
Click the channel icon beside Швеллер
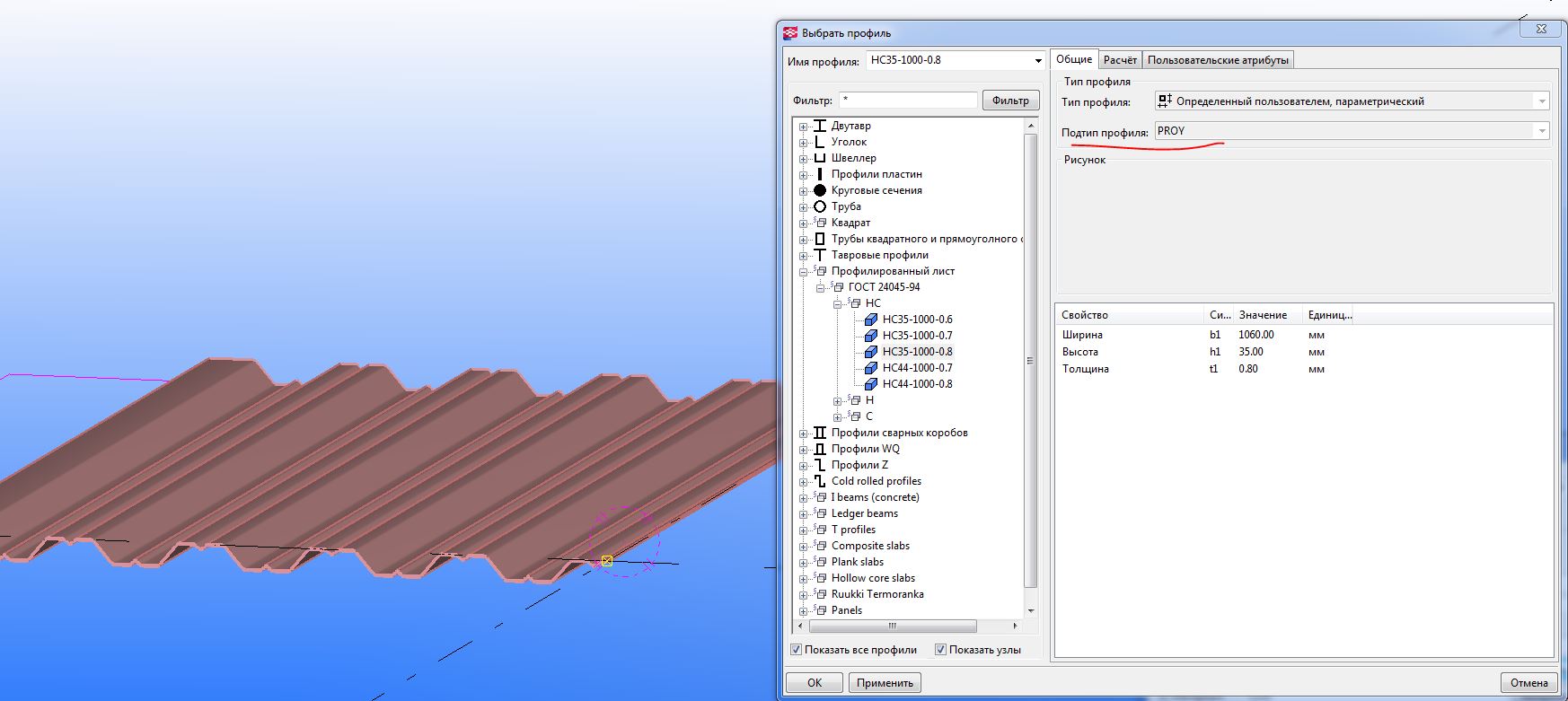click(819, 158)
